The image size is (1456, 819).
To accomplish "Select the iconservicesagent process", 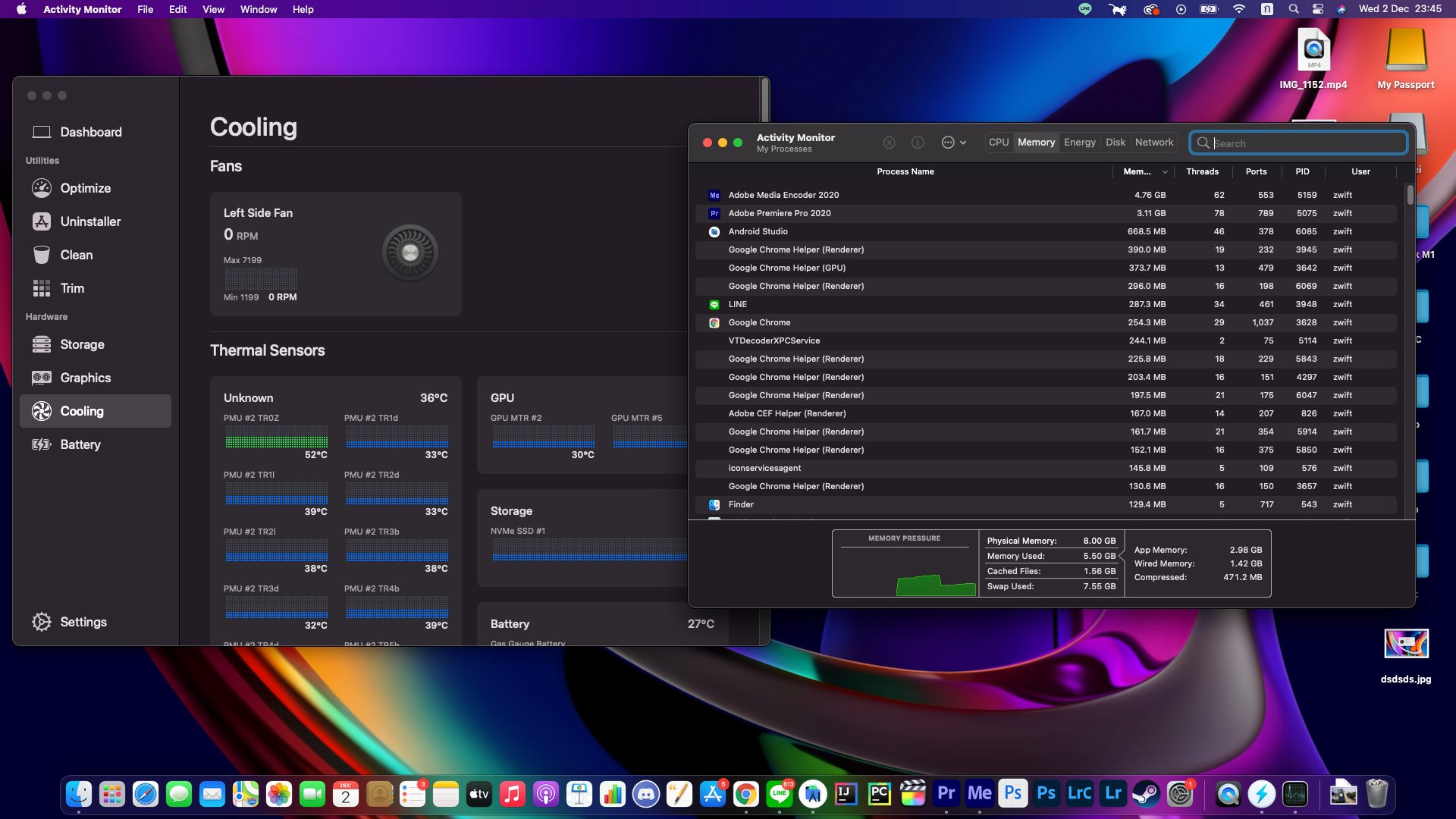I will [1046, 468].
